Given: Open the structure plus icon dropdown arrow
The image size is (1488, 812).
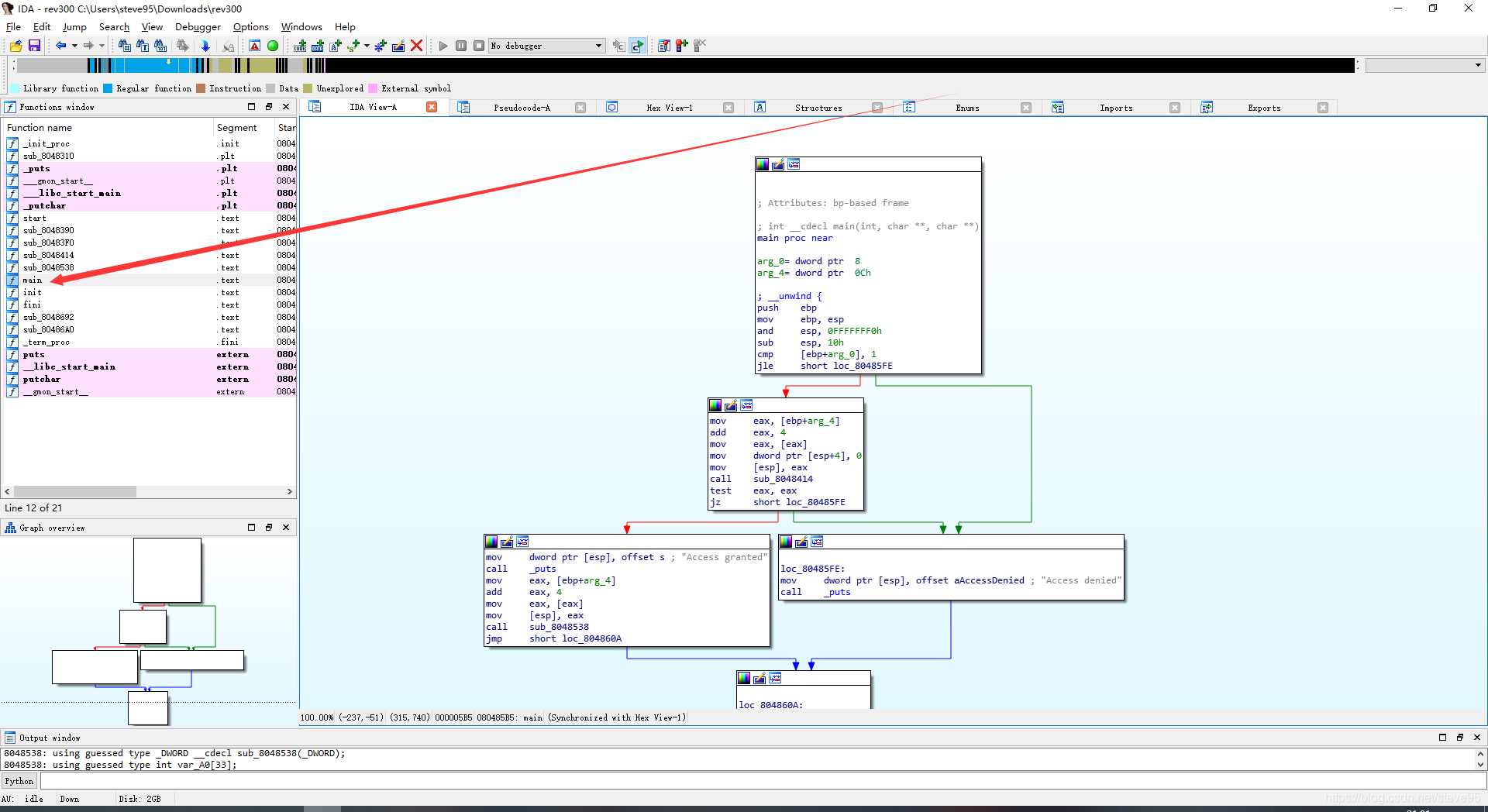Looking at the screenshot, I should pyautogui.click(x=367, y=46).
